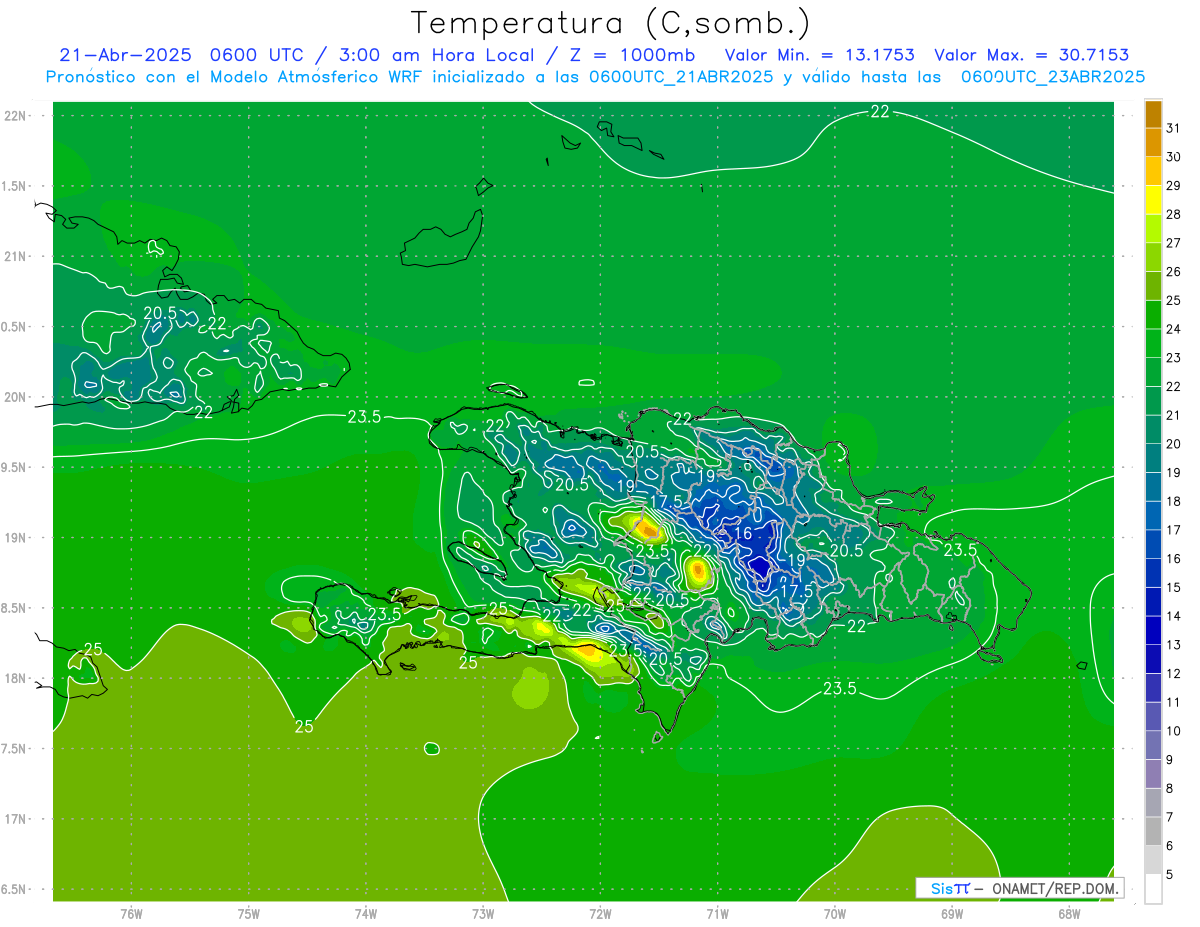This screenshot has height=927, width=1200.
Task: Click longitude axis label '74W'
Action: (366, 913)
